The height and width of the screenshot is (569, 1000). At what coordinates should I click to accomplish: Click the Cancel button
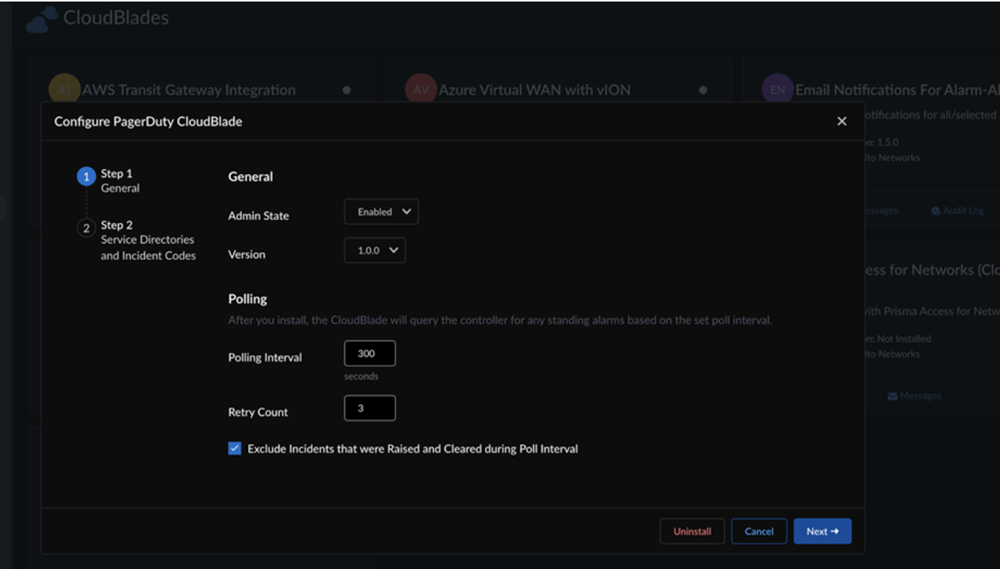click(x=759, y=531)
